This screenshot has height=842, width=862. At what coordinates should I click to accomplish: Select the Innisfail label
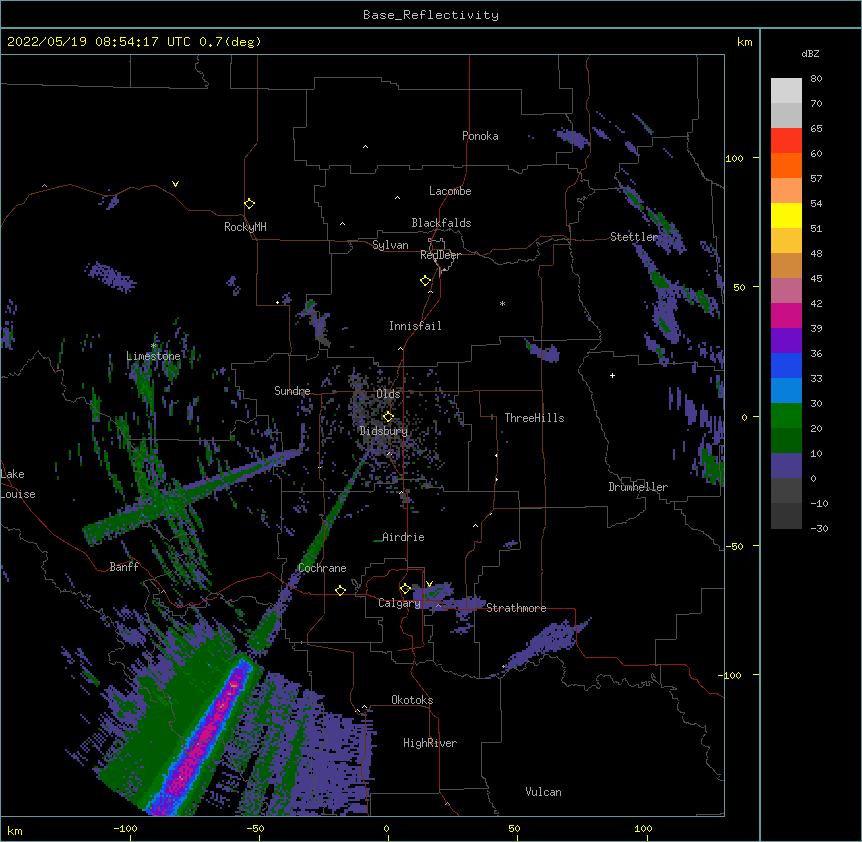click(x=415, y=326)
